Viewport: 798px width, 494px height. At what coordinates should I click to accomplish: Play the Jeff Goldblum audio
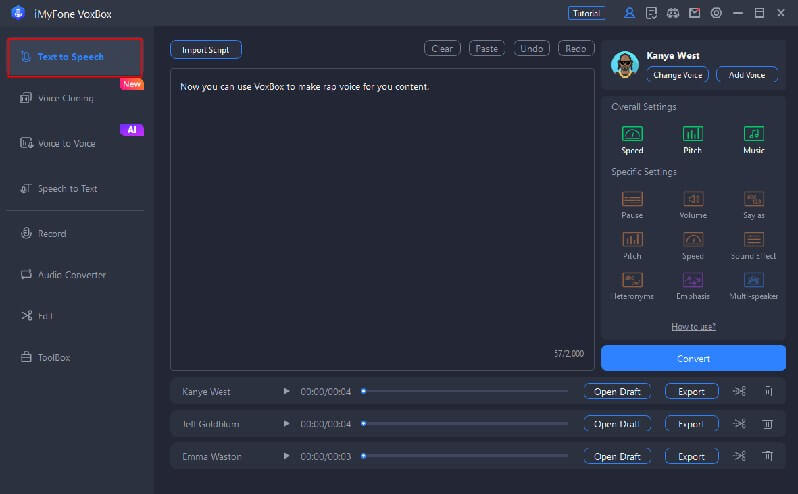coord(287,423)
